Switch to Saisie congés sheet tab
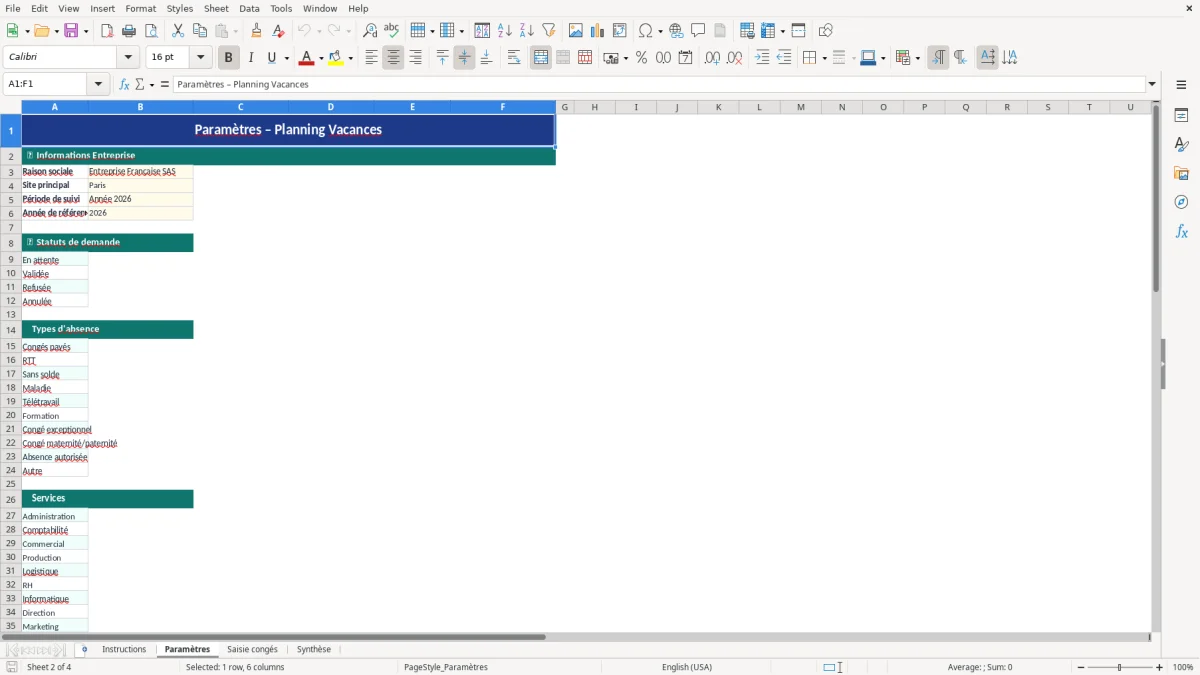This screenshot has width=1200, height=675. (252, 650)
